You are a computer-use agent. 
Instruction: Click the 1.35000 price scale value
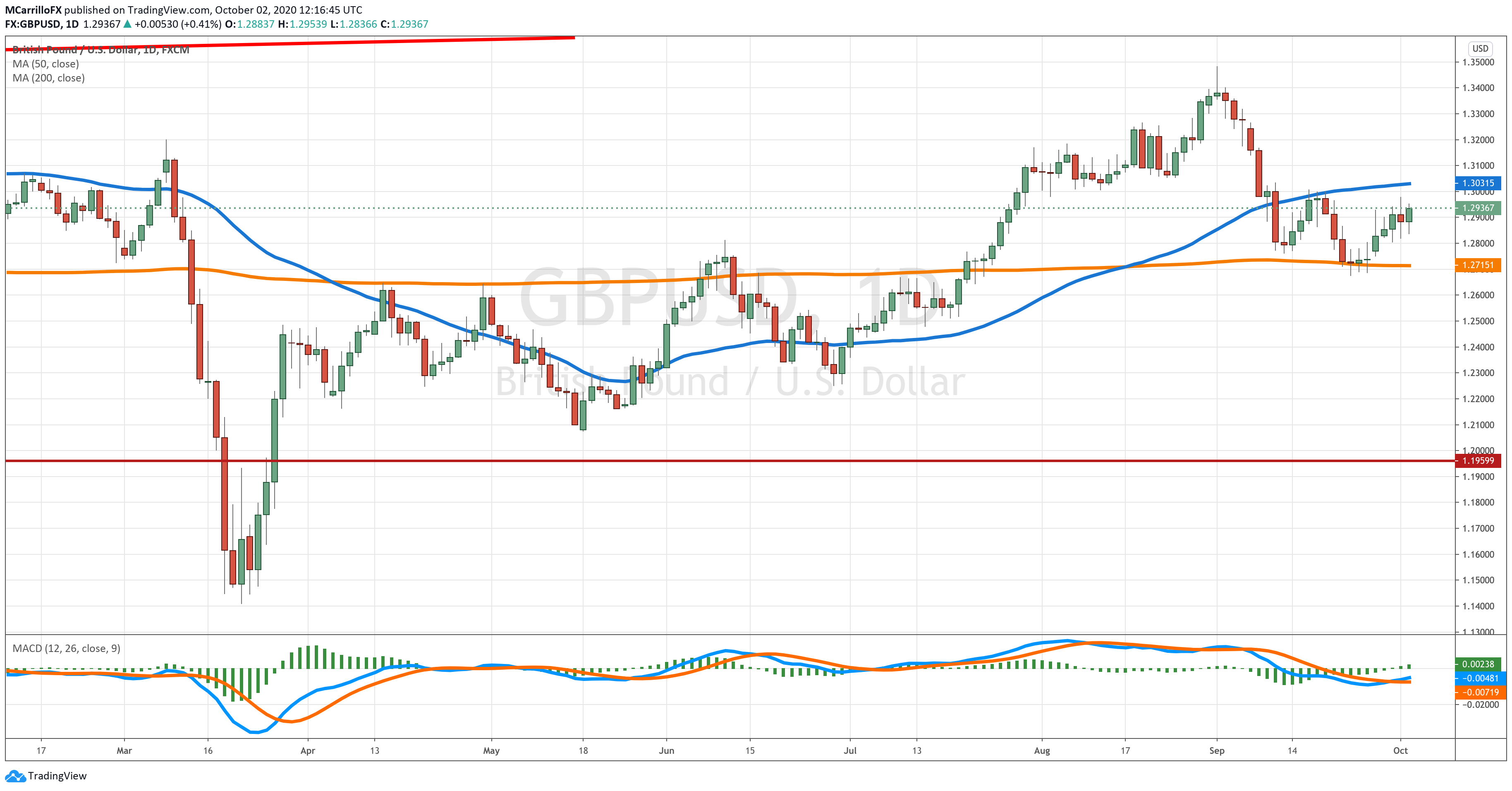tap(1478, 62)
